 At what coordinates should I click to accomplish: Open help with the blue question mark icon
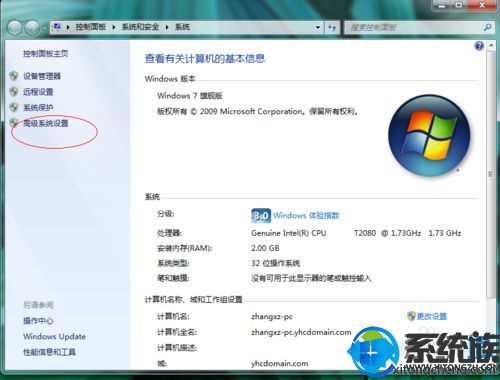click(479, 46)
